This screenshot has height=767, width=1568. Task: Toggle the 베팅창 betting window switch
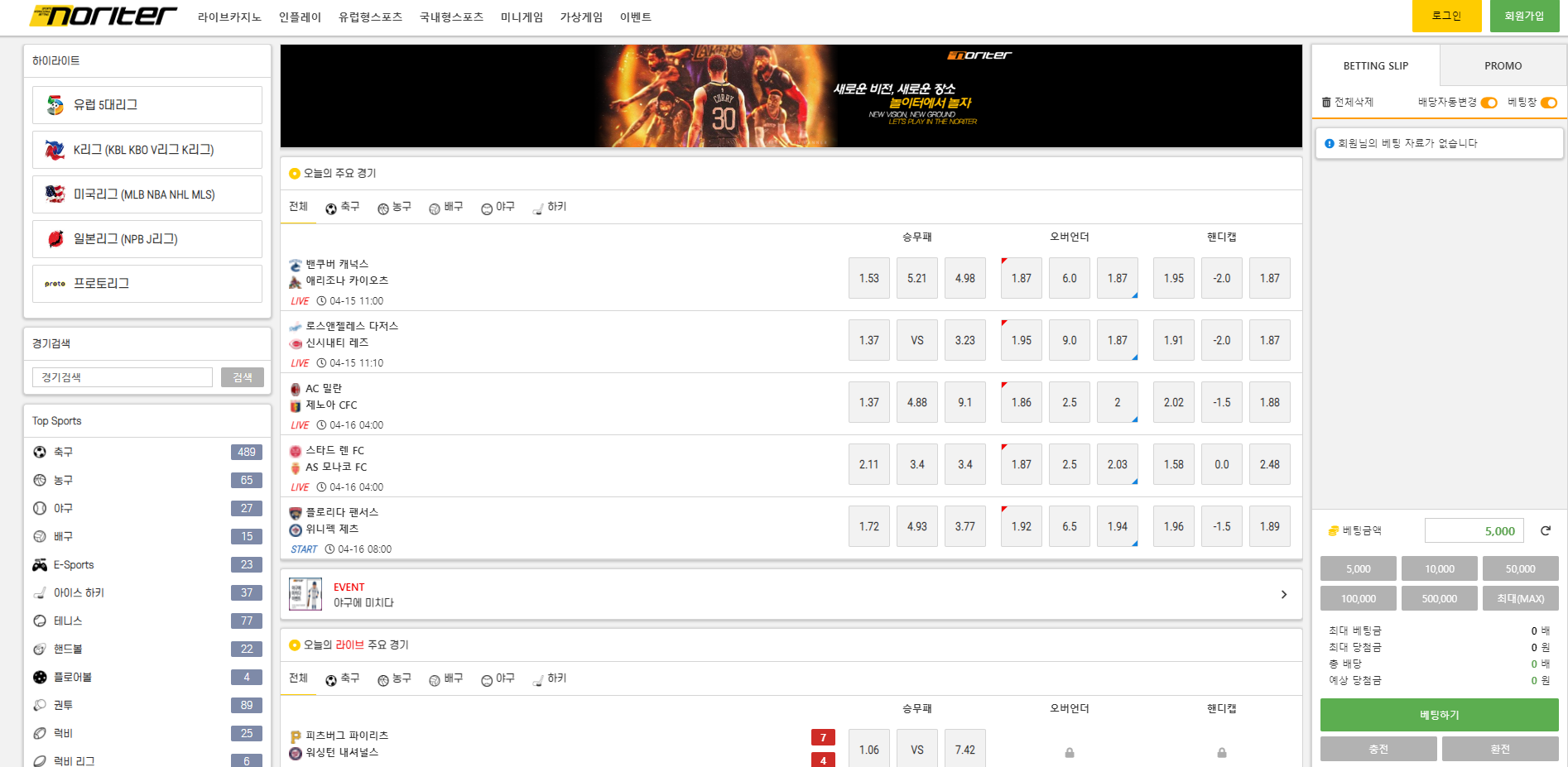(x=1548, y=103)
